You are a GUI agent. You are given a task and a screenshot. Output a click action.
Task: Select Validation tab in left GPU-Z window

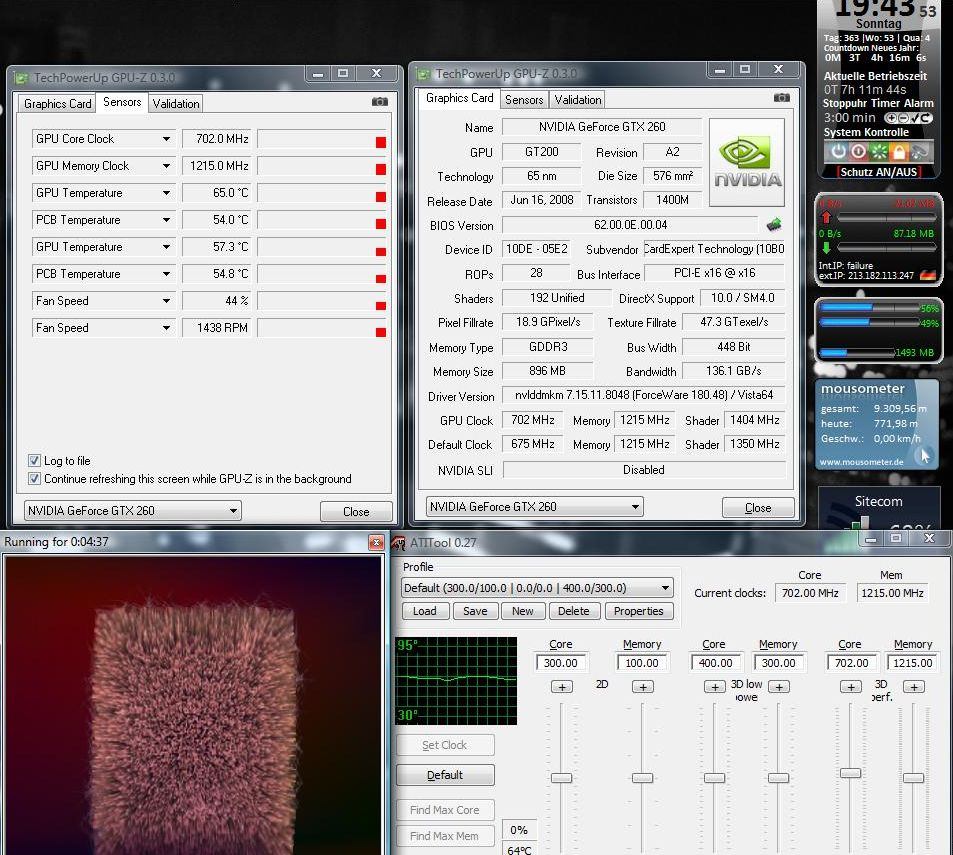(x=176, y=104)
